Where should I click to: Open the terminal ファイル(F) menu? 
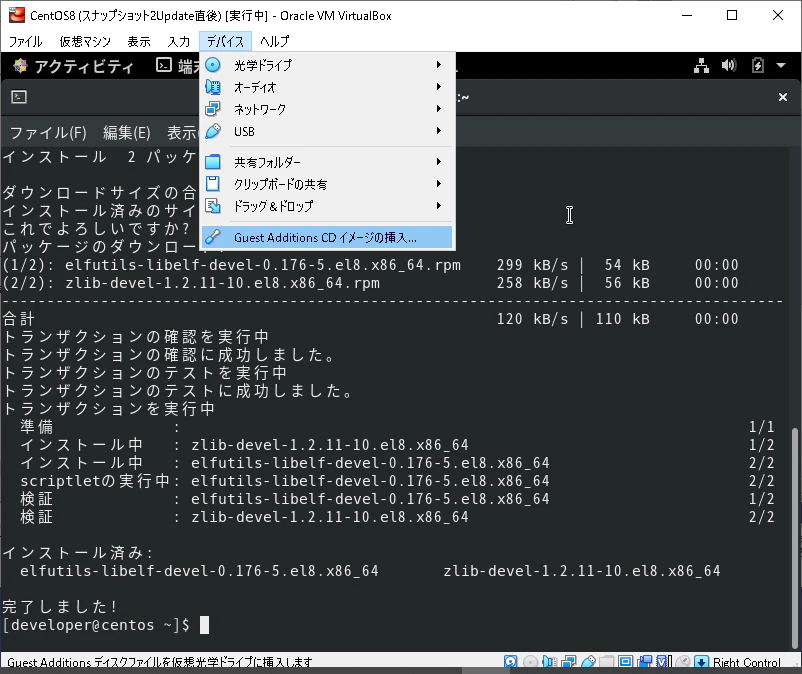click(x=48, y=133)
